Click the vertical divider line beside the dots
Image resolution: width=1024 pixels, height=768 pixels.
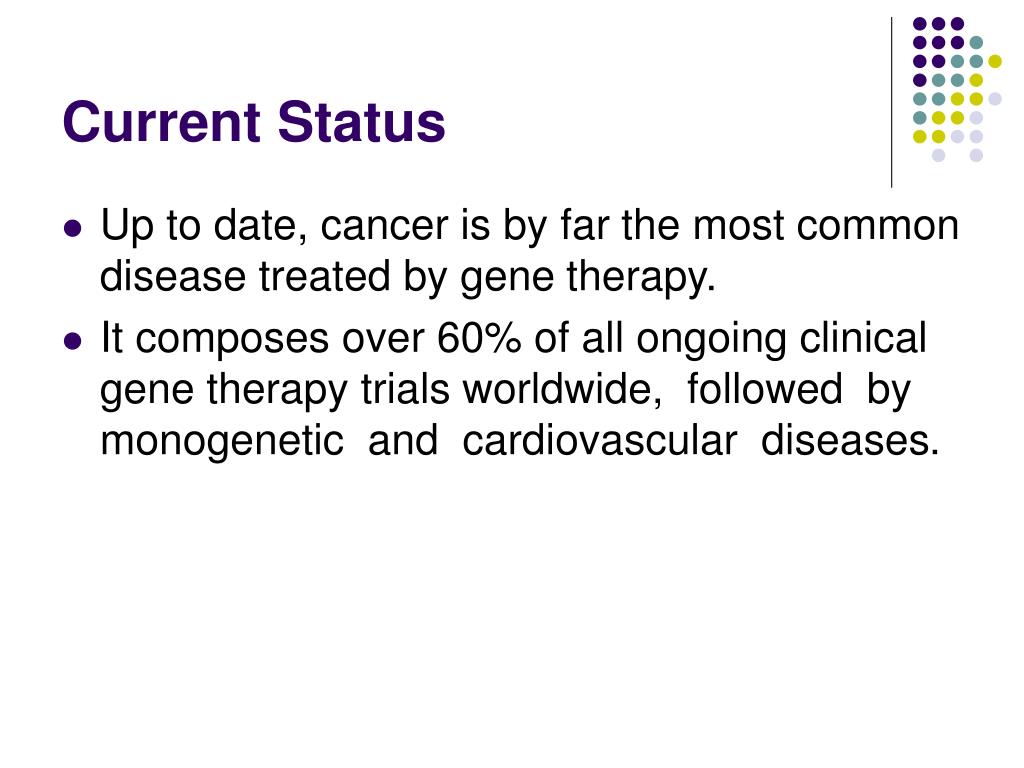tap(891, 103)
